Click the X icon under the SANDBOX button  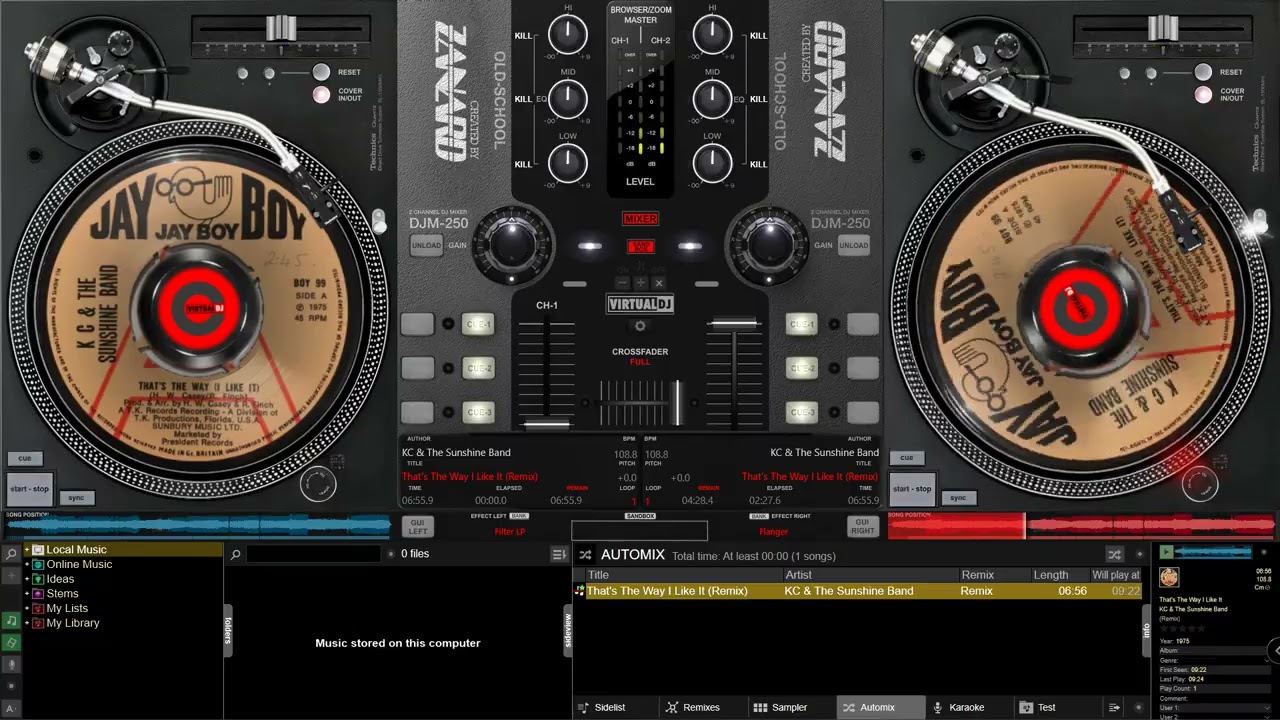point(658,283)
